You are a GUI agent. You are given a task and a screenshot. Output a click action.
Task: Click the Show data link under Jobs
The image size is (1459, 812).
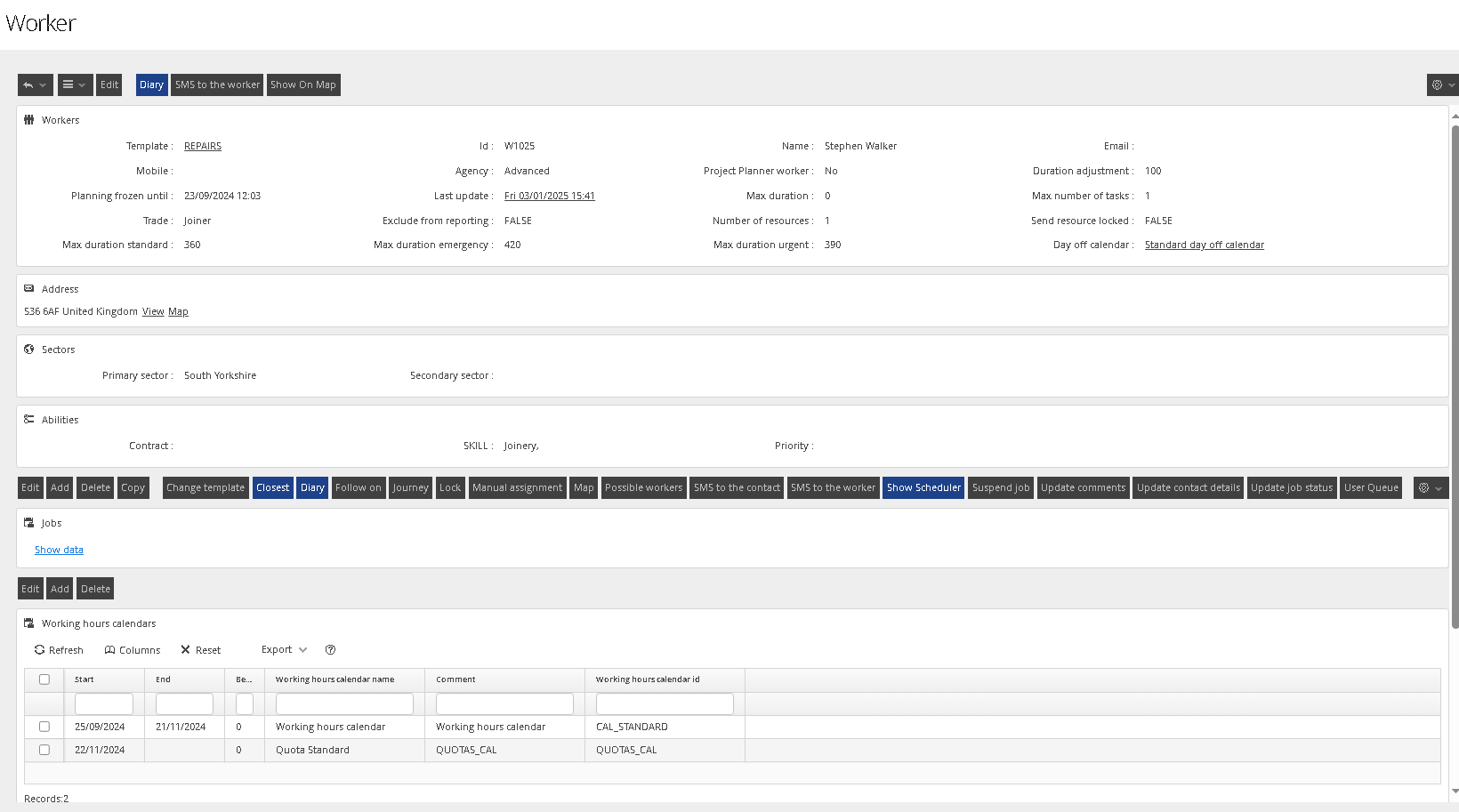coord(59,551)
